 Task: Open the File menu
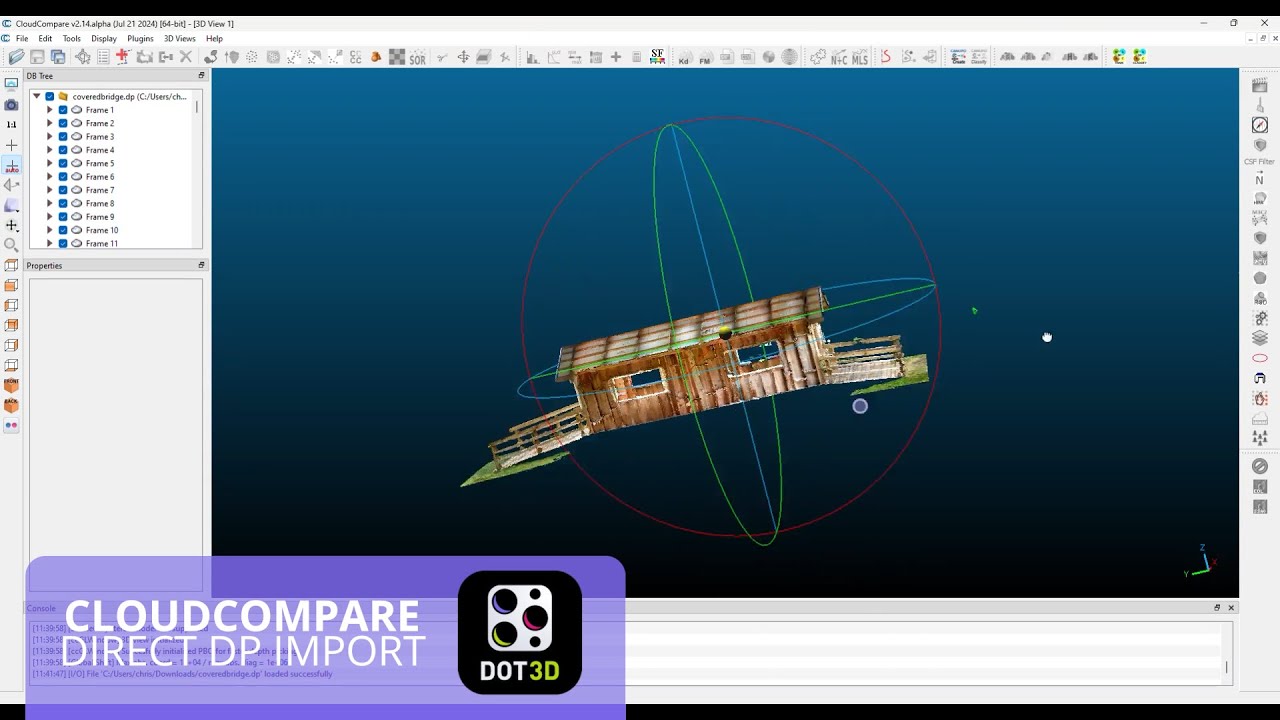(22, 39)
